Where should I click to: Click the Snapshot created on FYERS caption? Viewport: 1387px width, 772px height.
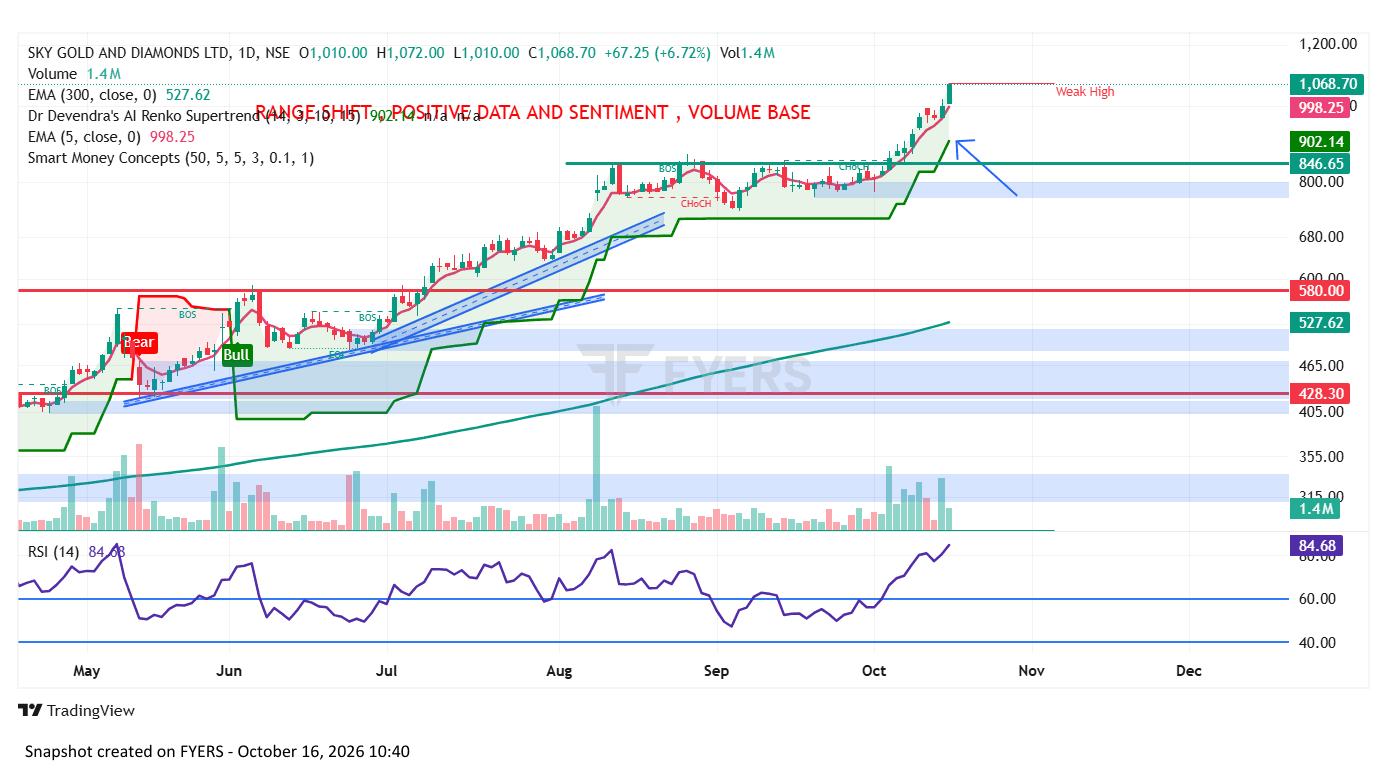click(x=217, y=751)
